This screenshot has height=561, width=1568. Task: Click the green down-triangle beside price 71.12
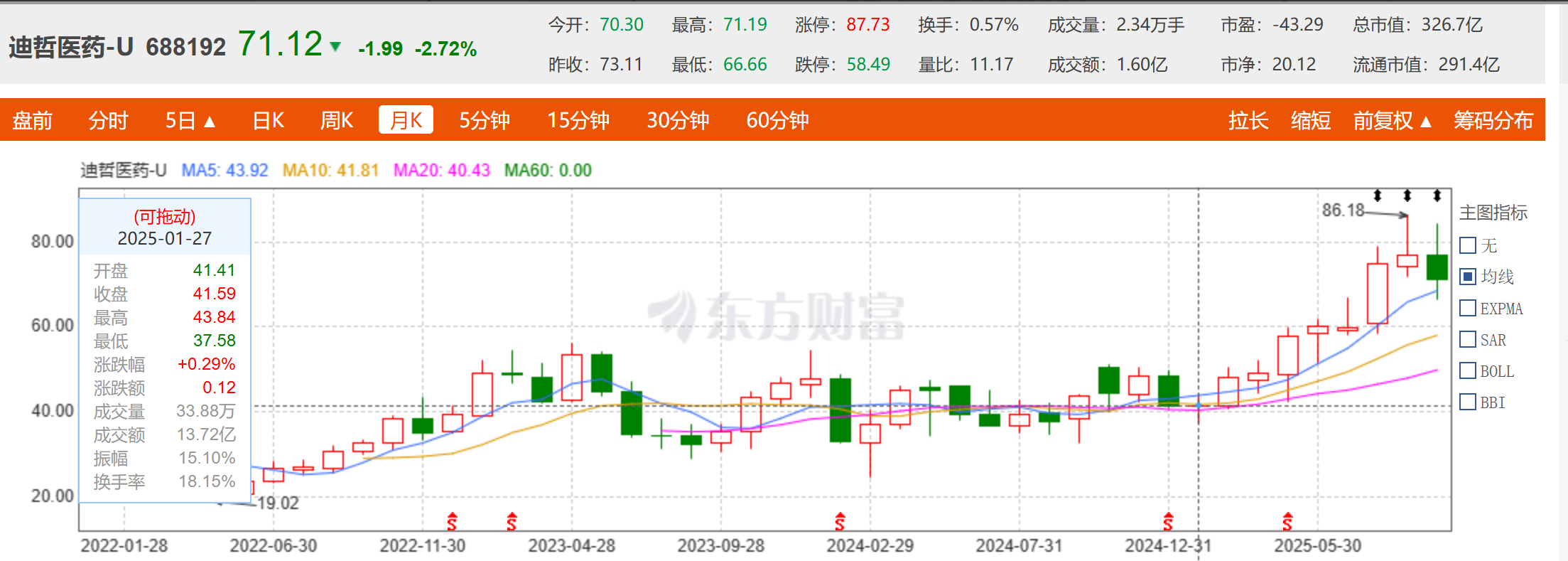[335, 47]
